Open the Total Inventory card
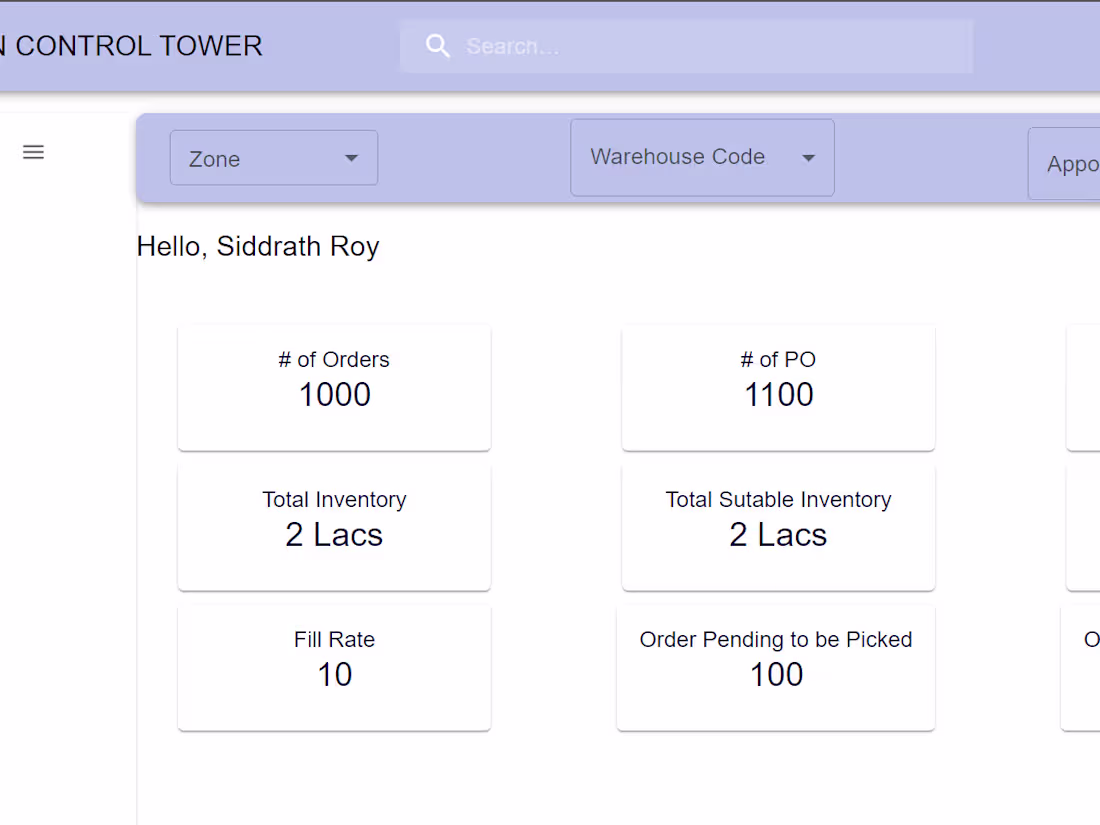1100x825 pixels. [x=334, y=527]
